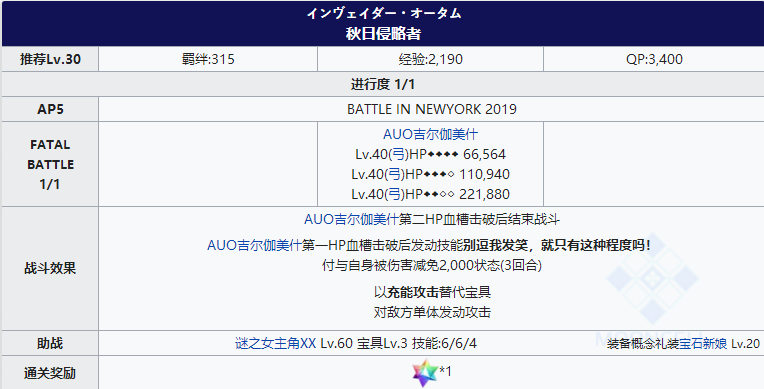Click the 宝具Lv.3 support text
Viewport: 764px width, 389px height.
pyautogui.click(x=382, y=343)
